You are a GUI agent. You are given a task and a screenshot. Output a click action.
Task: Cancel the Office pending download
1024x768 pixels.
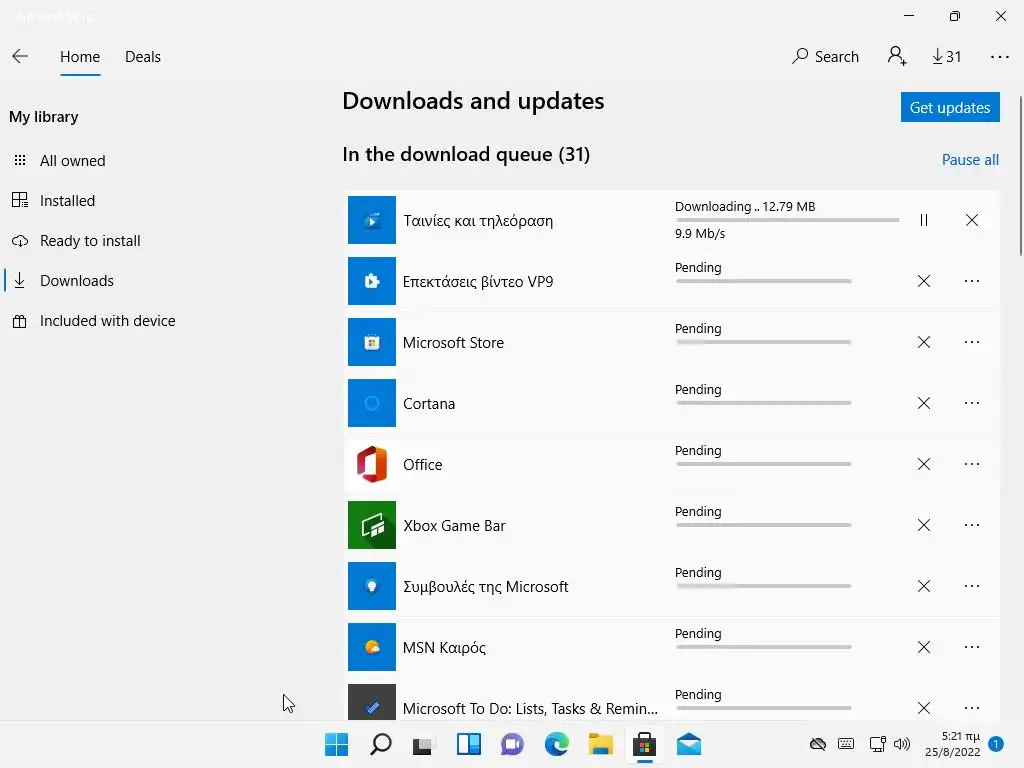(923, 464)
